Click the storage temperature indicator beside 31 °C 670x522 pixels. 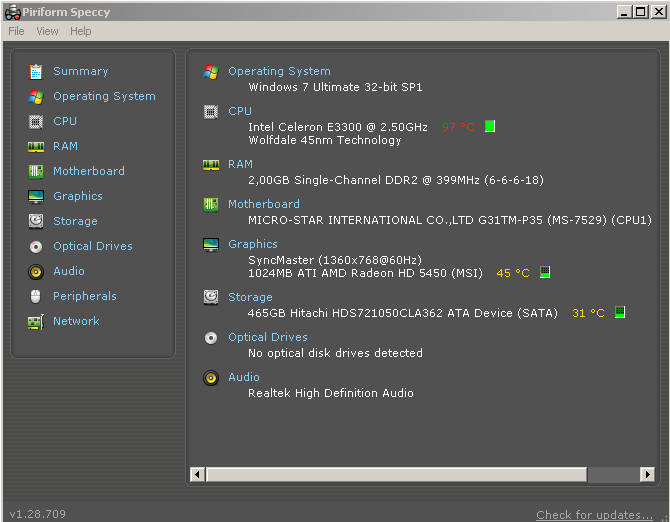click(x=620, y=312)
